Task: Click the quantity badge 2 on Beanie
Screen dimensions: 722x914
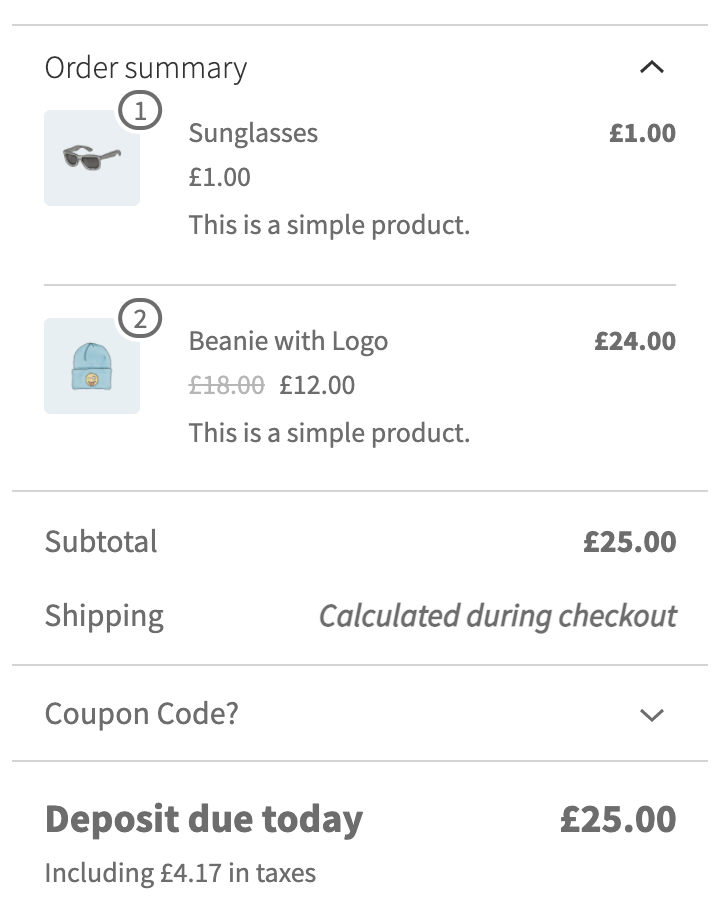Action: (140, 320)
